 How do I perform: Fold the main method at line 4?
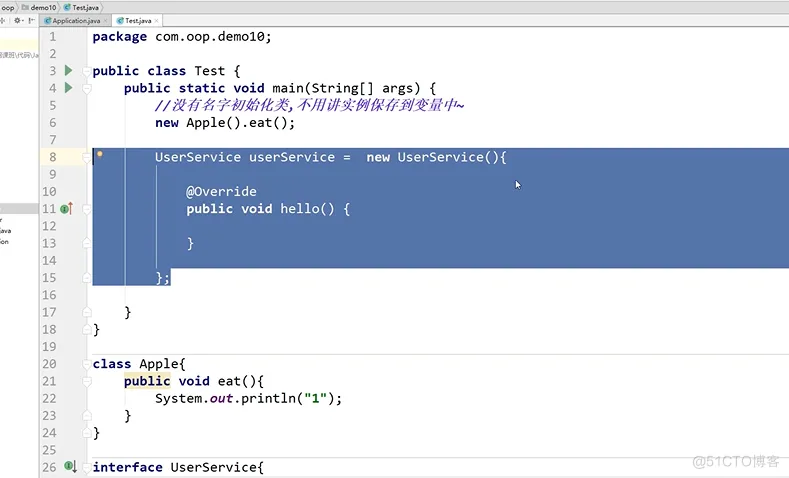point(87,89)
